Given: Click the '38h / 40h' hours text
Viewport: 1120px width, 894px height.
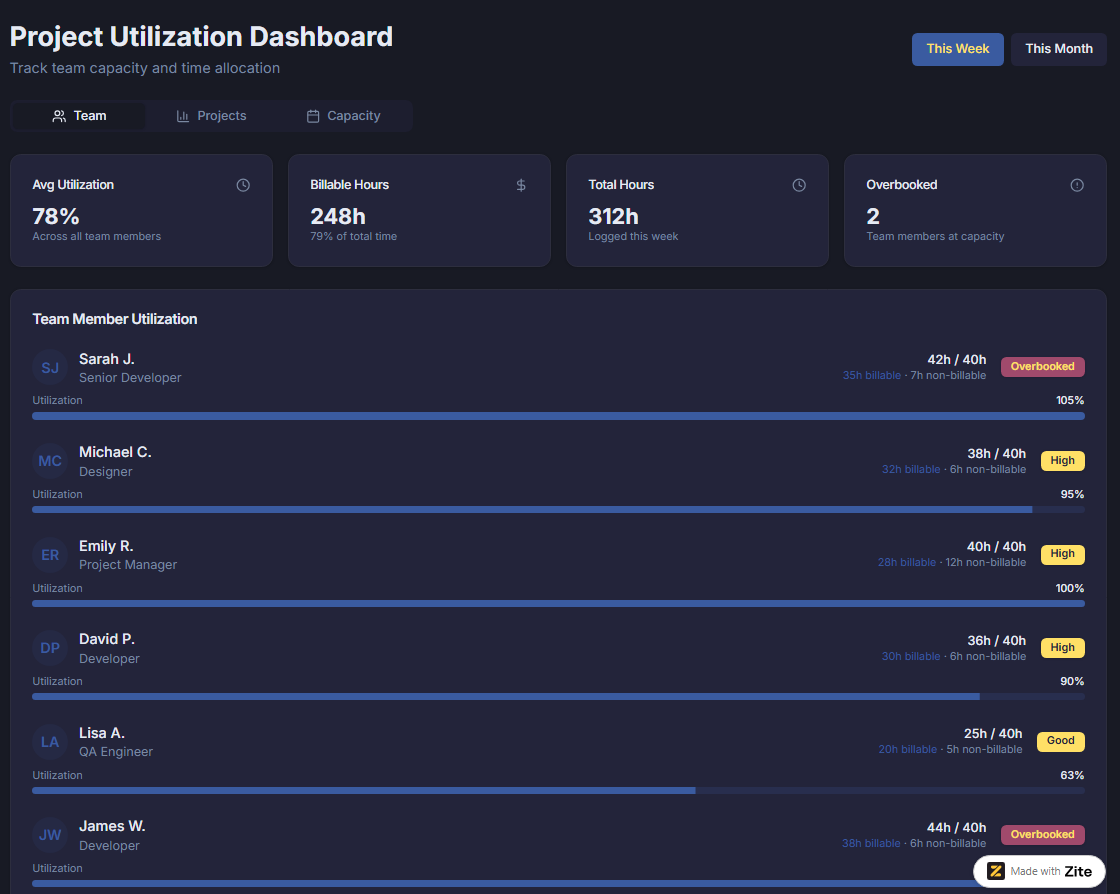Looking at the screenshot, I should point(996,454).
